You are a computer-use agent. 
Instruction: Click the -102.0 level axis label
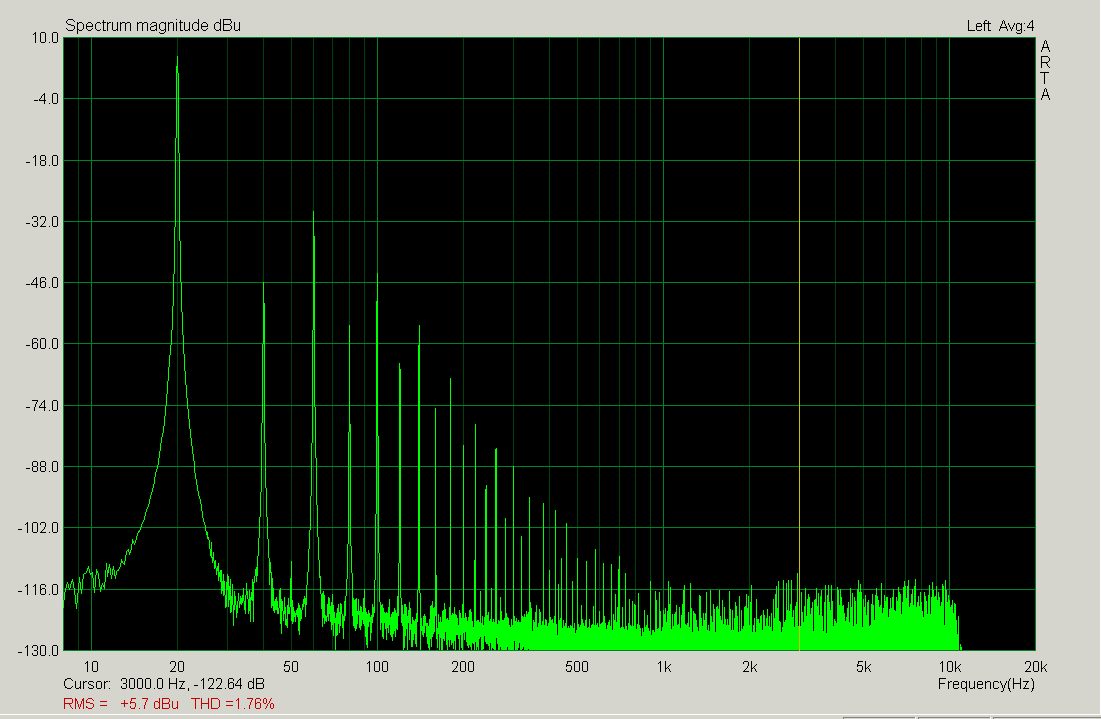[x=39, y=528]
